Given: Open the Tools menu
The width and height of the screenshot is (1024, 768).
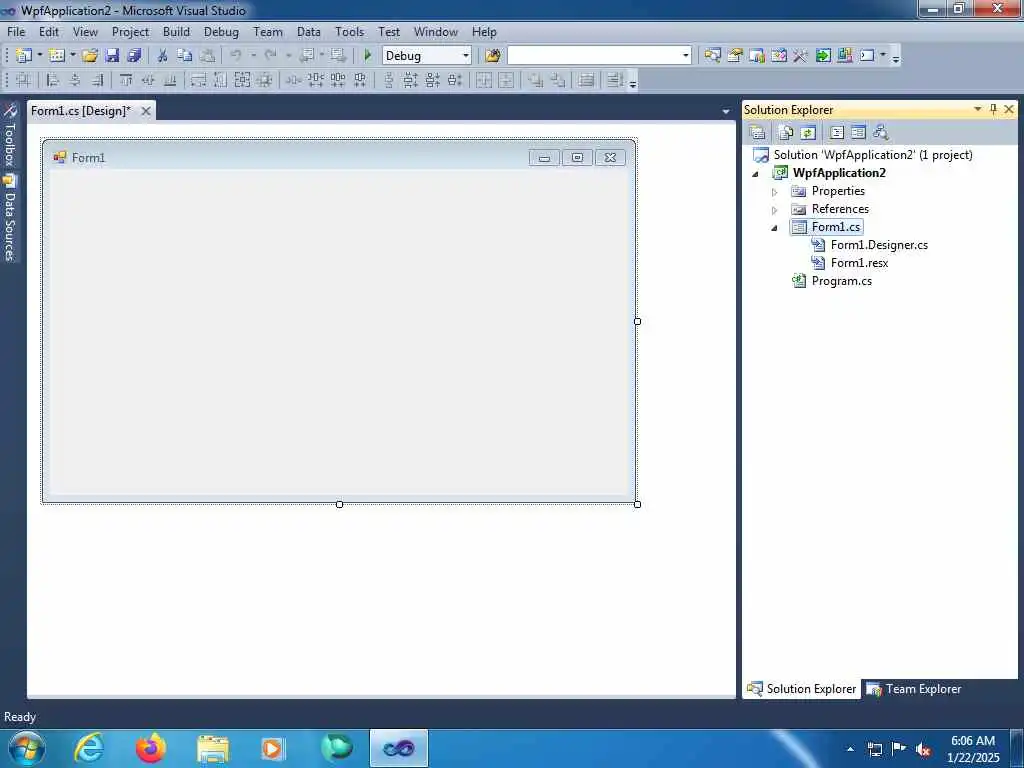Looking at the screenshot, I should (x=349, y=31).
